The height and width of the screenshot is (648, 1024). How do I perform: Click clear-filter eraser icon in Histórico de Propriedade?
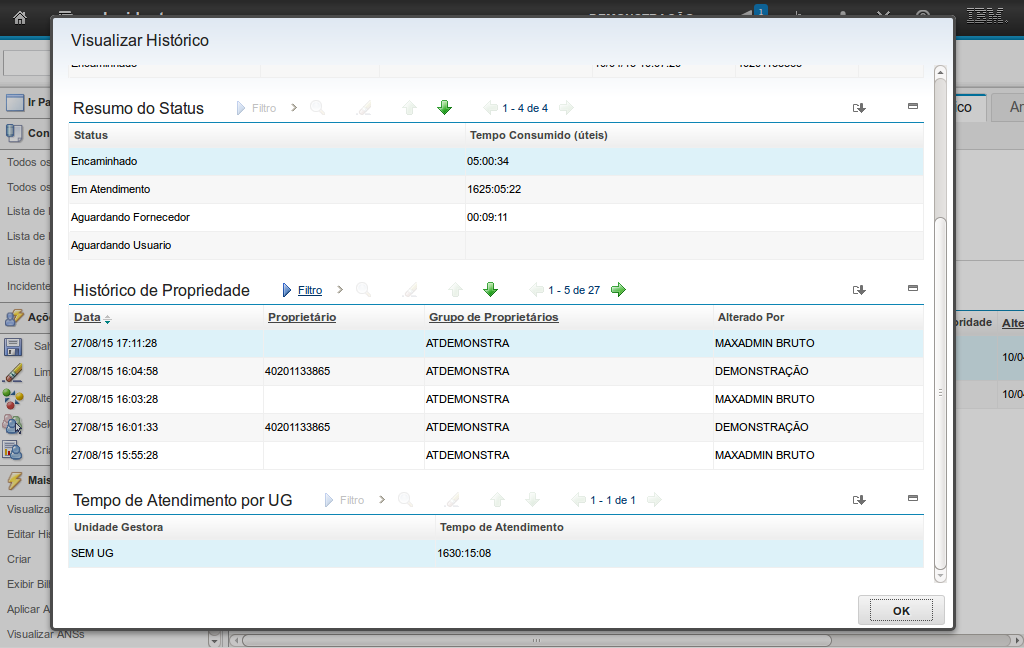(410, 290)
